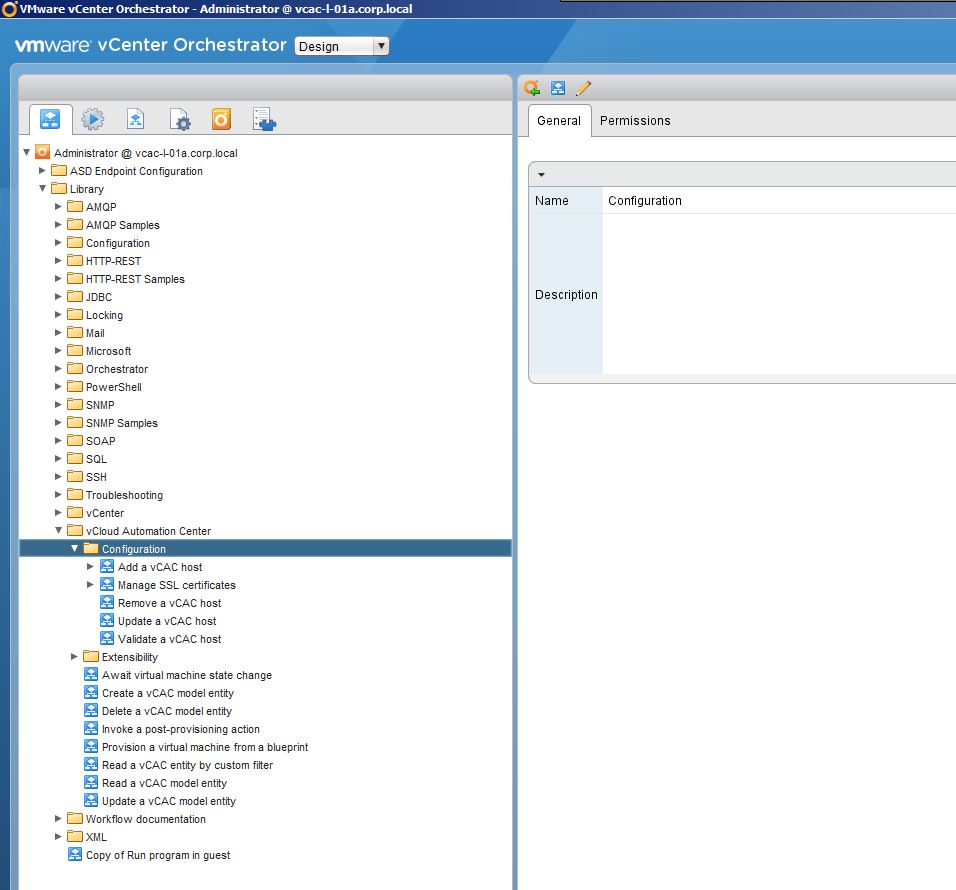This screenshot has height=890, width=956.
Task: Select the HTTP-REST Samples folder label
Action: pos(135,279)
